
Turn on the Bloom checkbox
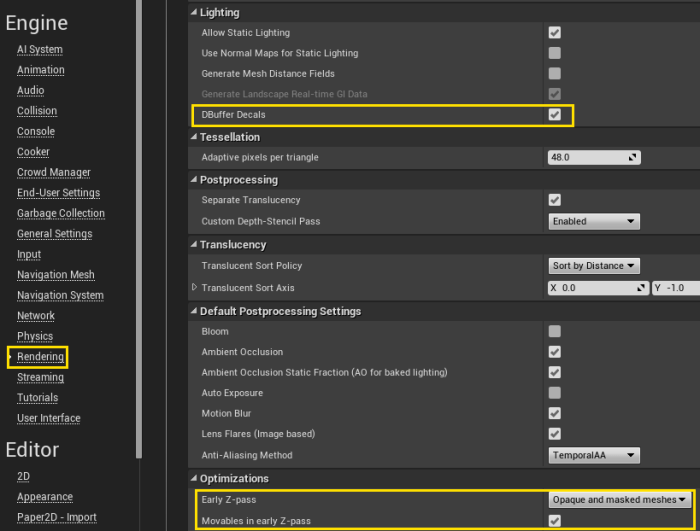[x=555, y=331]
